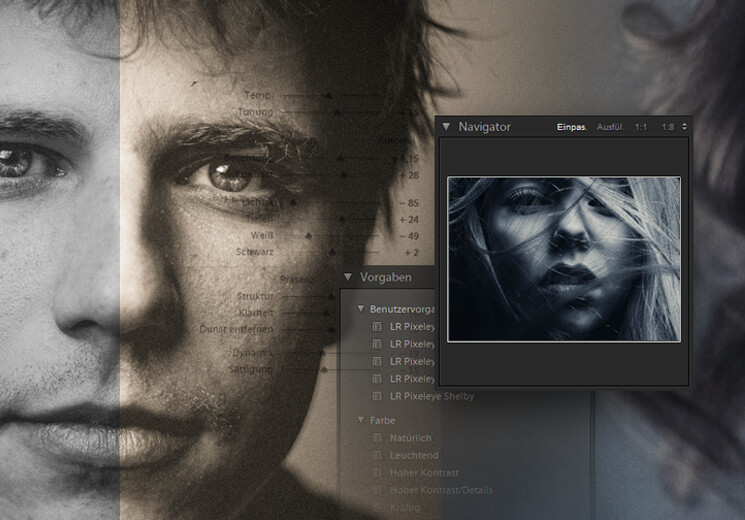Click the Belichtung slider handle
Screen dimensions: 745x520
click(340, 158)
